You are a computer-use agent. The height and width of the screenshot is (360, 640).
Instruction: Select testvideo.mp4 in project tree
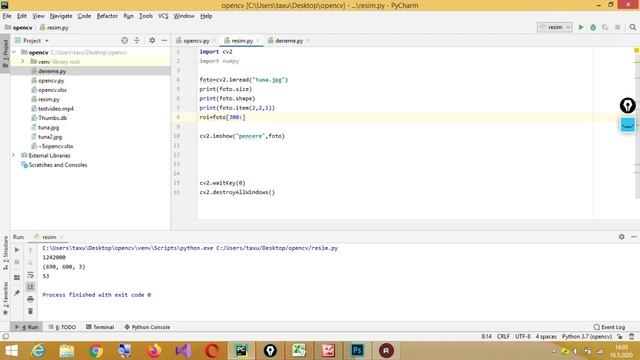pyautogui.click(x=56, y=109)
